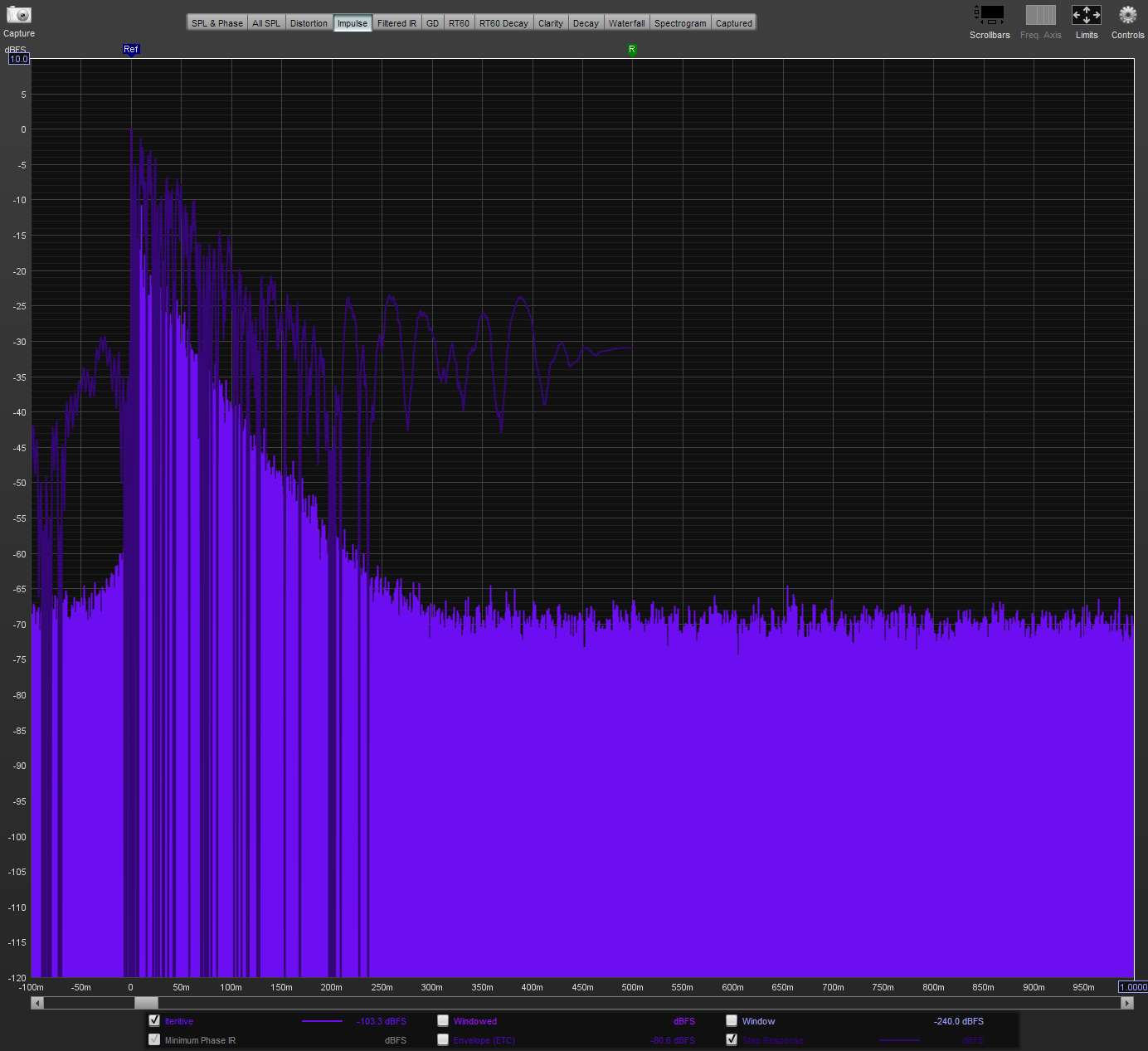Open the Waterfall tab
Screen dimensions: 1148x1051
pos(626,23)
